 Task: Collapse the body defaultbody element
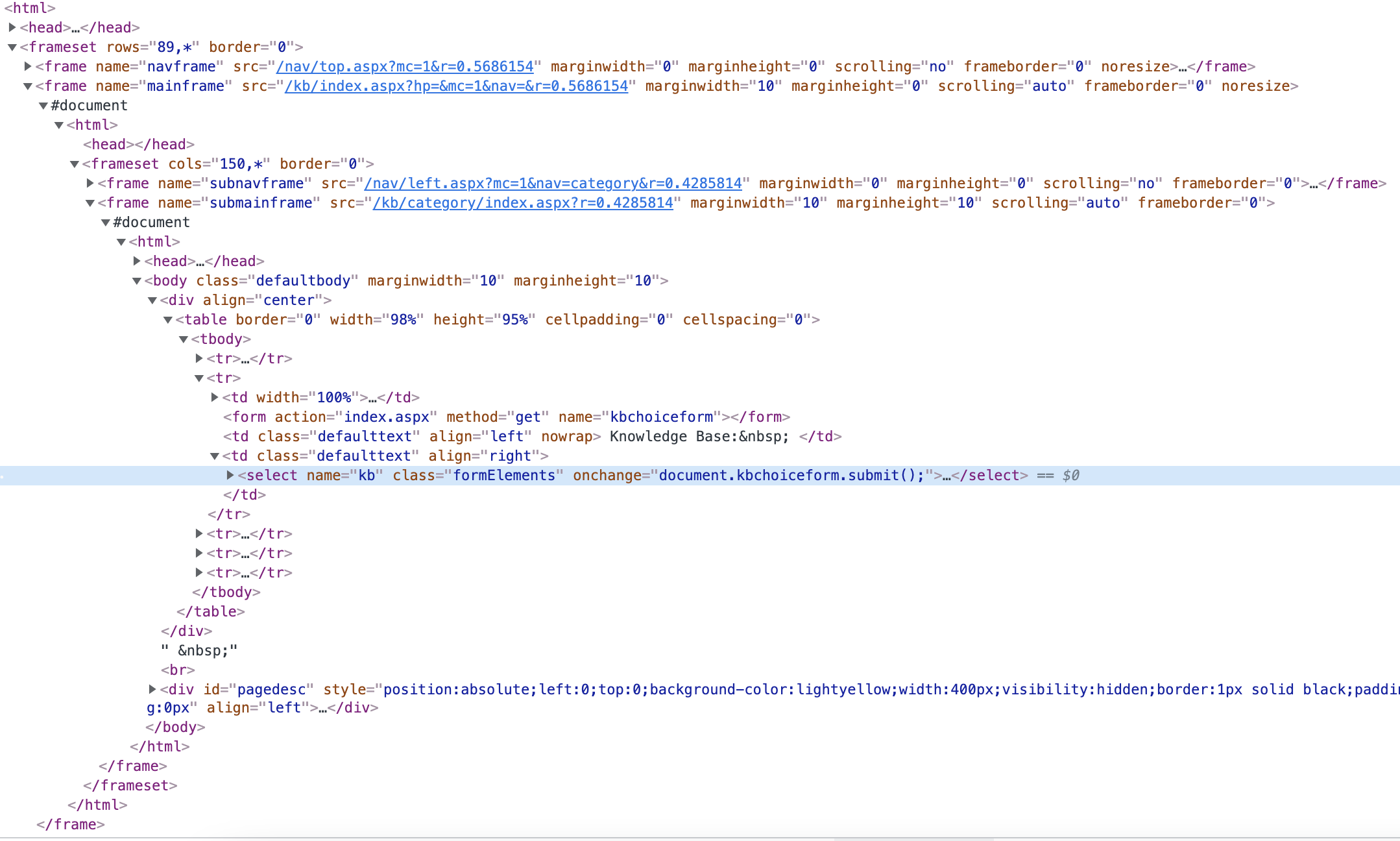tap(136, 280)
